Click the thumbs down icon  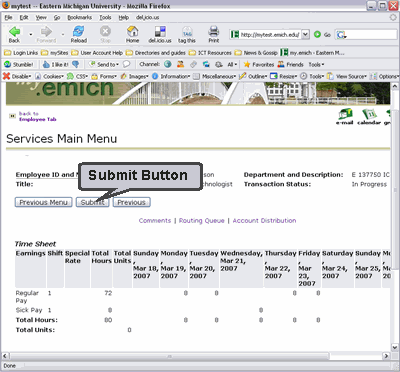[76, 64]
